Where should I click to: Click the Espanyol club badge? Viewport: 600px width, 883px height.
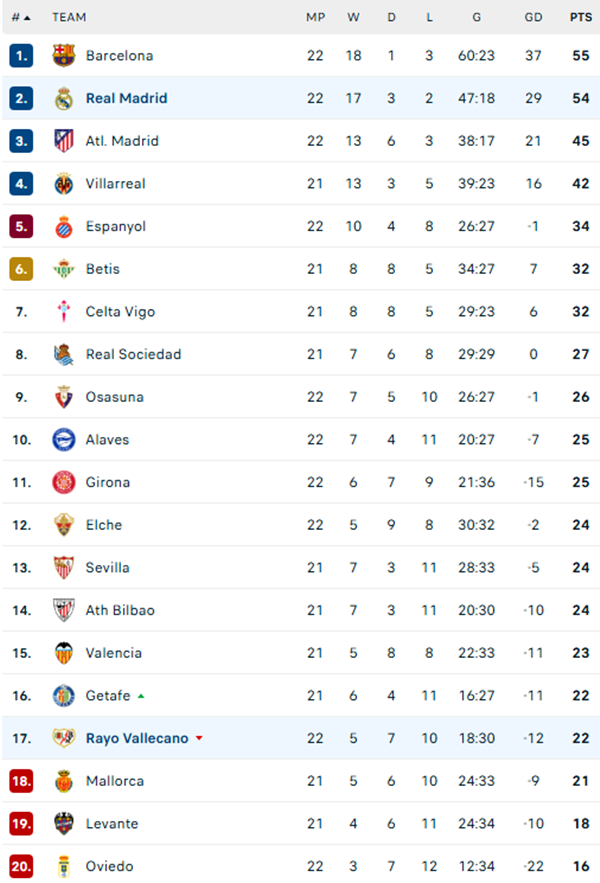click(x=64, y=227)
